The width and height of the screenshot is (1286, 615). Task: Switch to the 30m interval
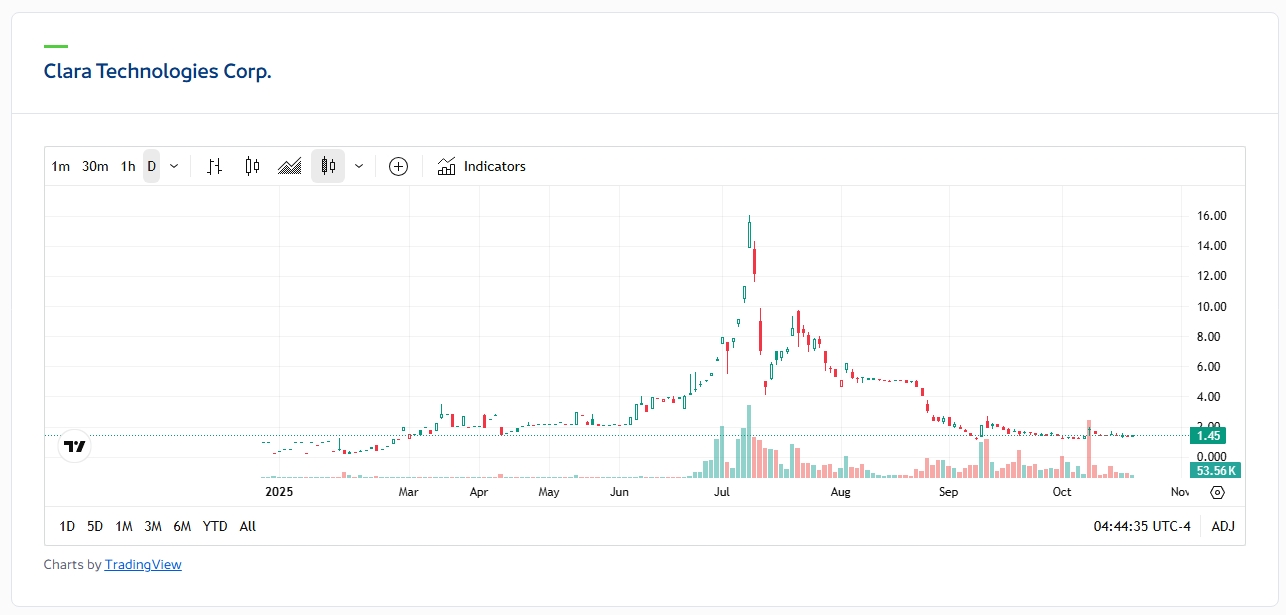pyautogui.click(x=95, y=166)
